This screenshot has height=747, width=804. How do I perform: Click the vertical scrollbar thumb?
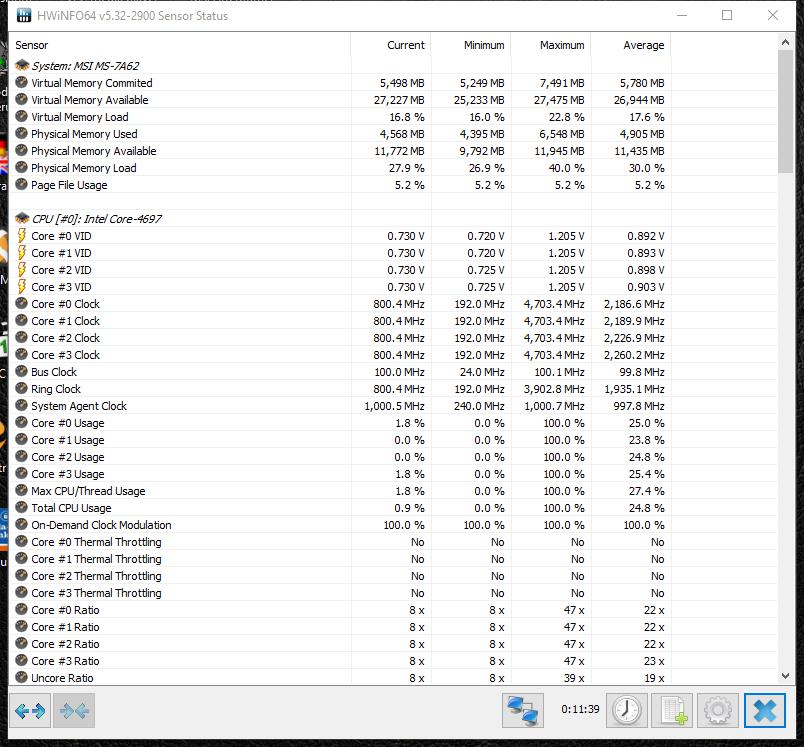point(785,112)
